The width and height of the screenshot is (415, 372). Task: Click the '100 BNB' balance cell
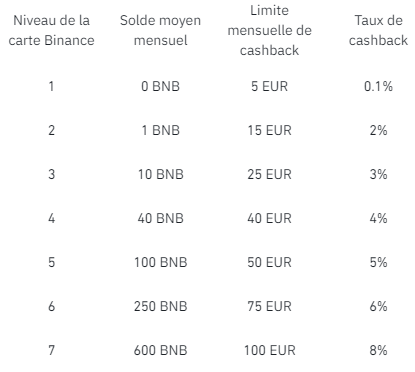pos(160,262)
